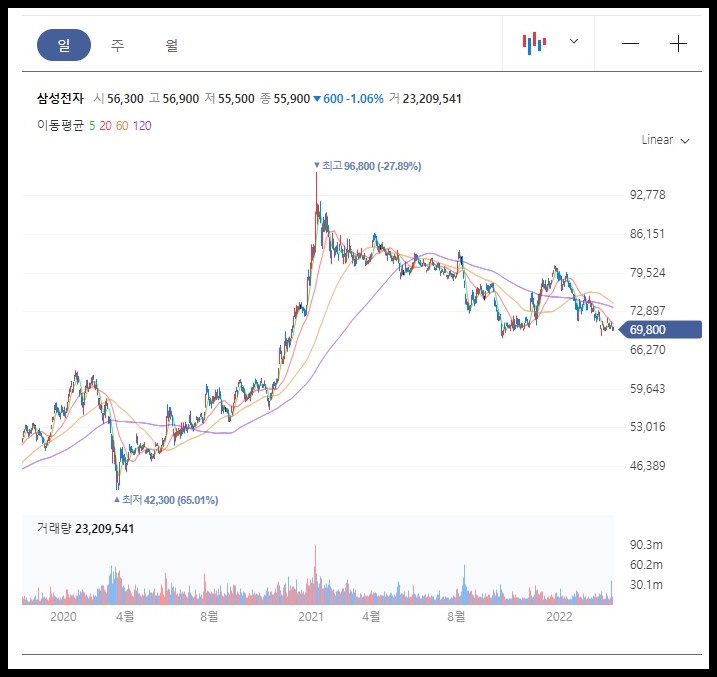The height and width of the screenshot is (677, 717).
Task: Click the 59,643 price axis label
Action: click(647, 389)
